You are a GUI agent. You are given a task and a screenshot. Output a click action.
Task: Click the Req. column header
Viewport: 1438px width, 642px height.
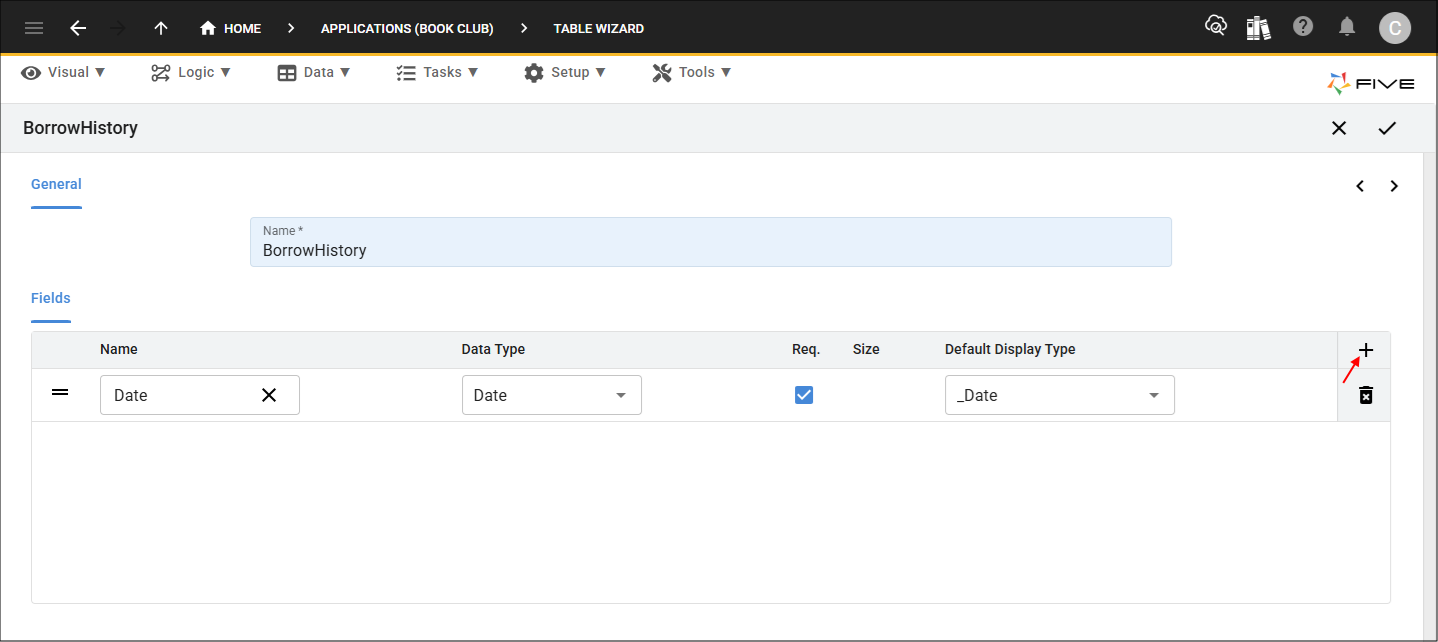coord(806,349)
